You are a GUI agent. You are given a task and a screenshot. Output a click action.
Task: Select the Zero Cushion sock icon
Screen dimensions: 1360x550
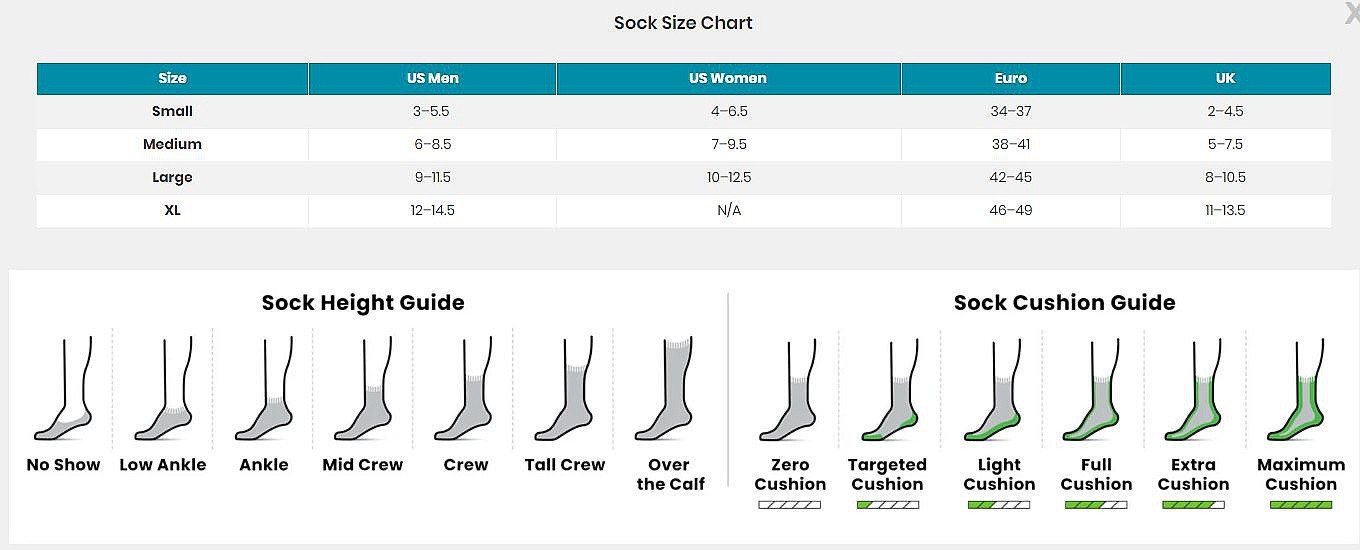click(789, 390)
